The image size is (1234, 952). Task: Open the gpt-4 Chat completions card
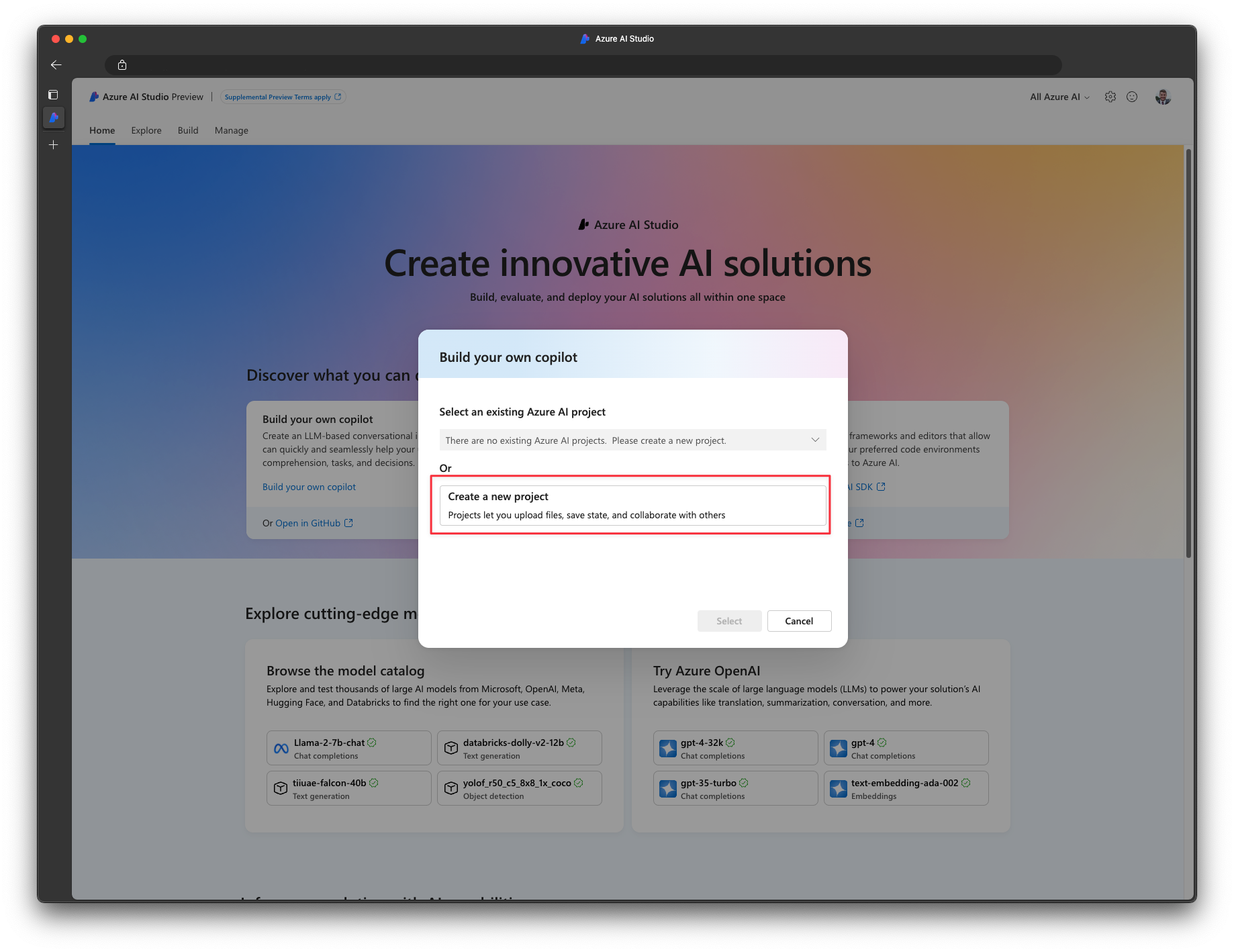(906, 748)
